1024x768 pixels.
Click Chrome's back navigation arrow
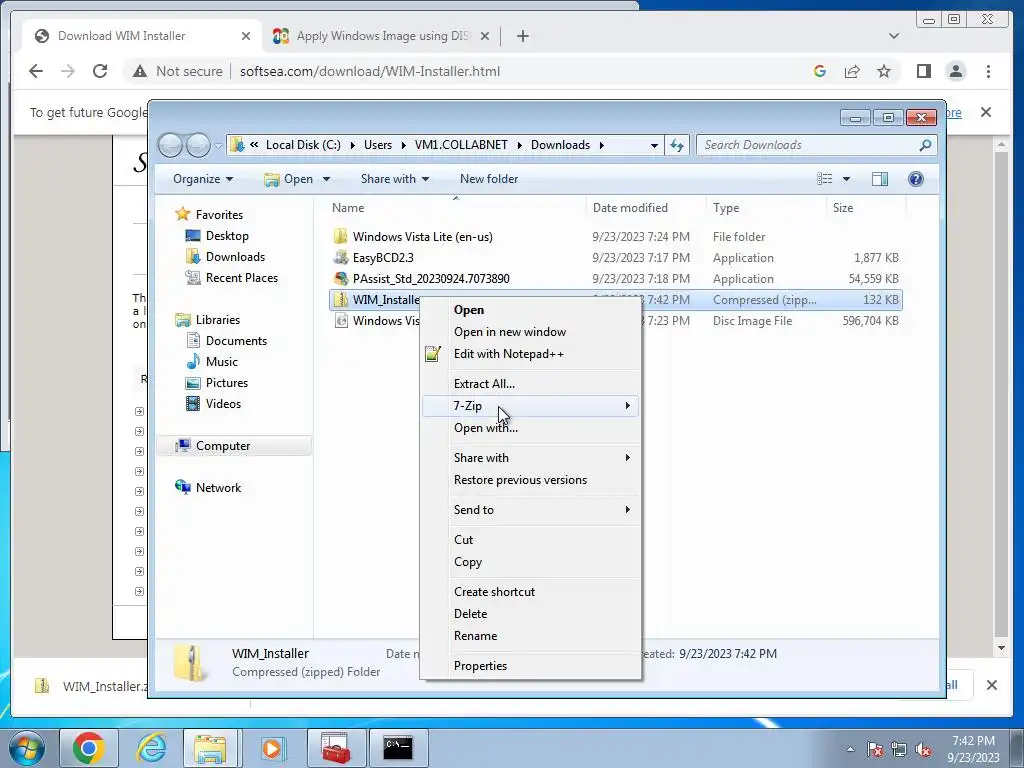click(36, 71)
